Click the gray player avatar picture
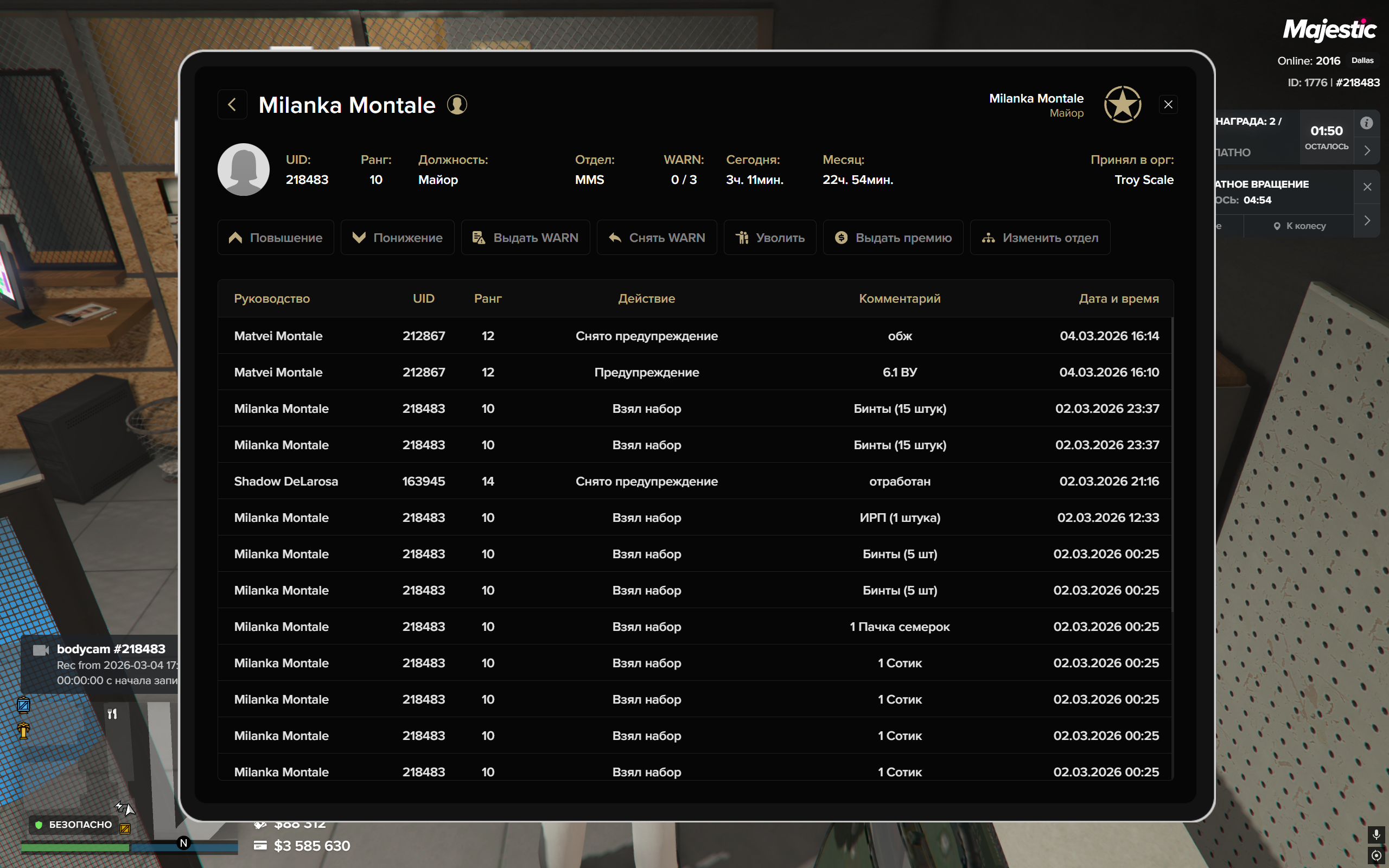1389x868 pixels. (x=244, y=169)
